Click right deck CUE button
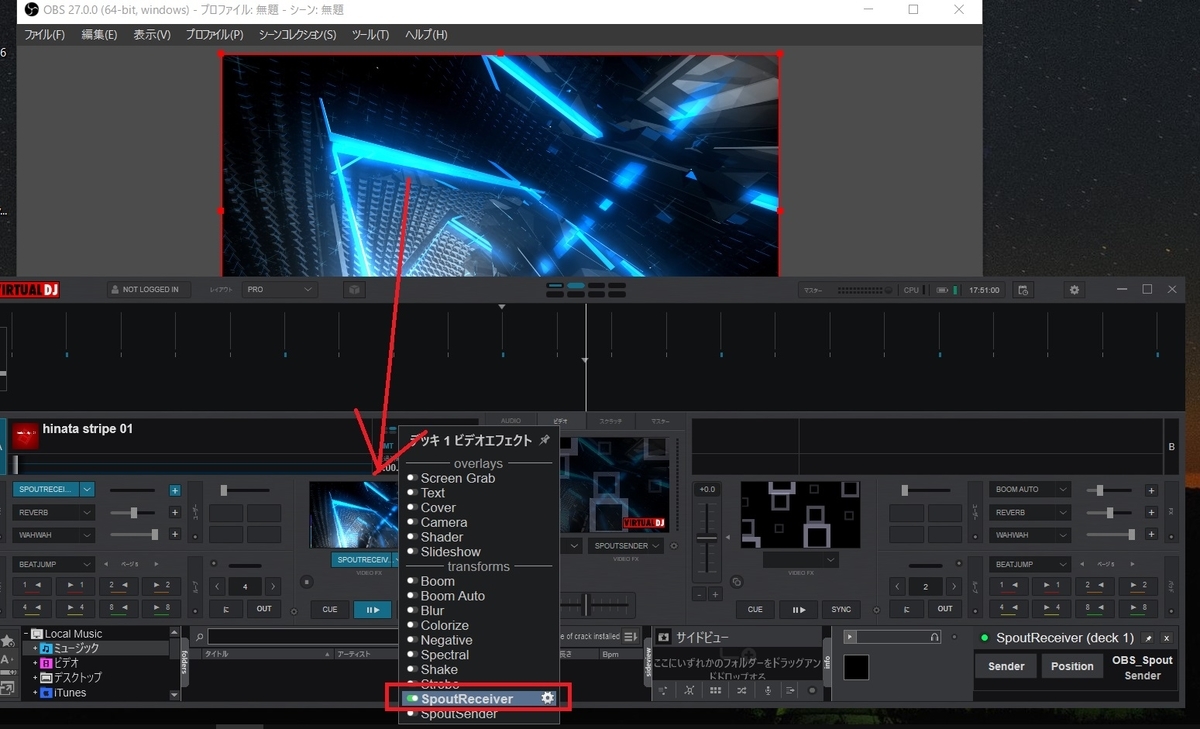Viewport: 1200px width, 729px height. click(755, 609)
